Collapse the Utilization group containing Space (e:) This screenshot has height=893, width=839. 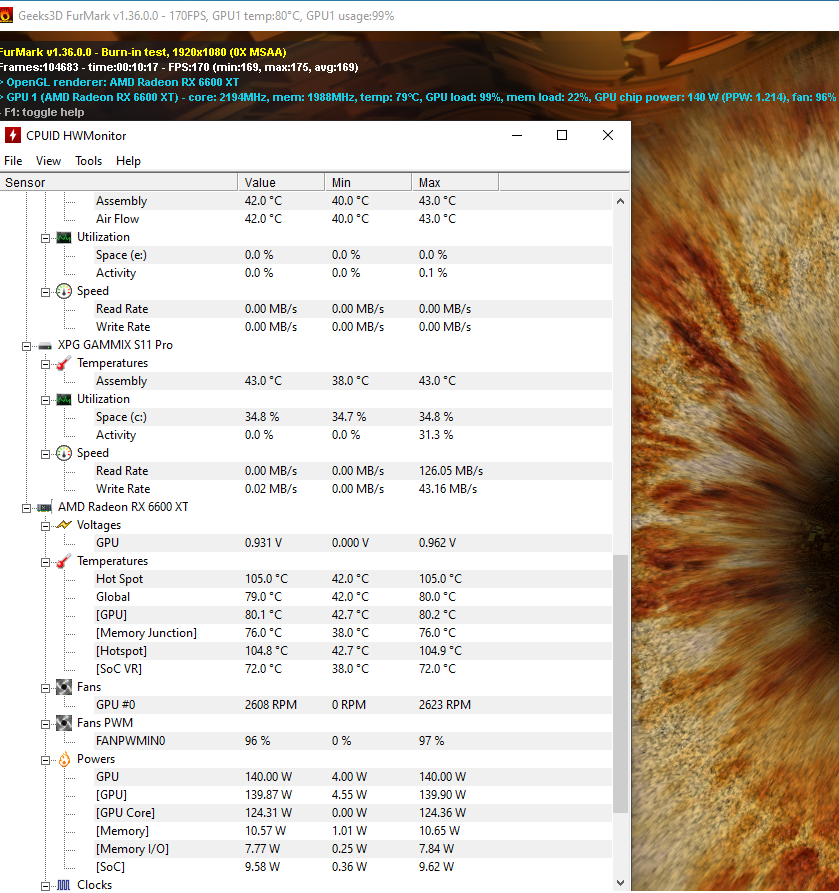(x=46, y=239)
